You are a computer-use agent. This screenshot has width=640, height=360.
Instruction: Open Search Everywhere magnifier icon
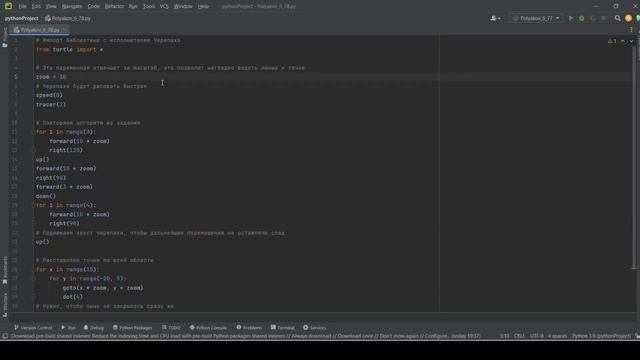click(618, 18)
